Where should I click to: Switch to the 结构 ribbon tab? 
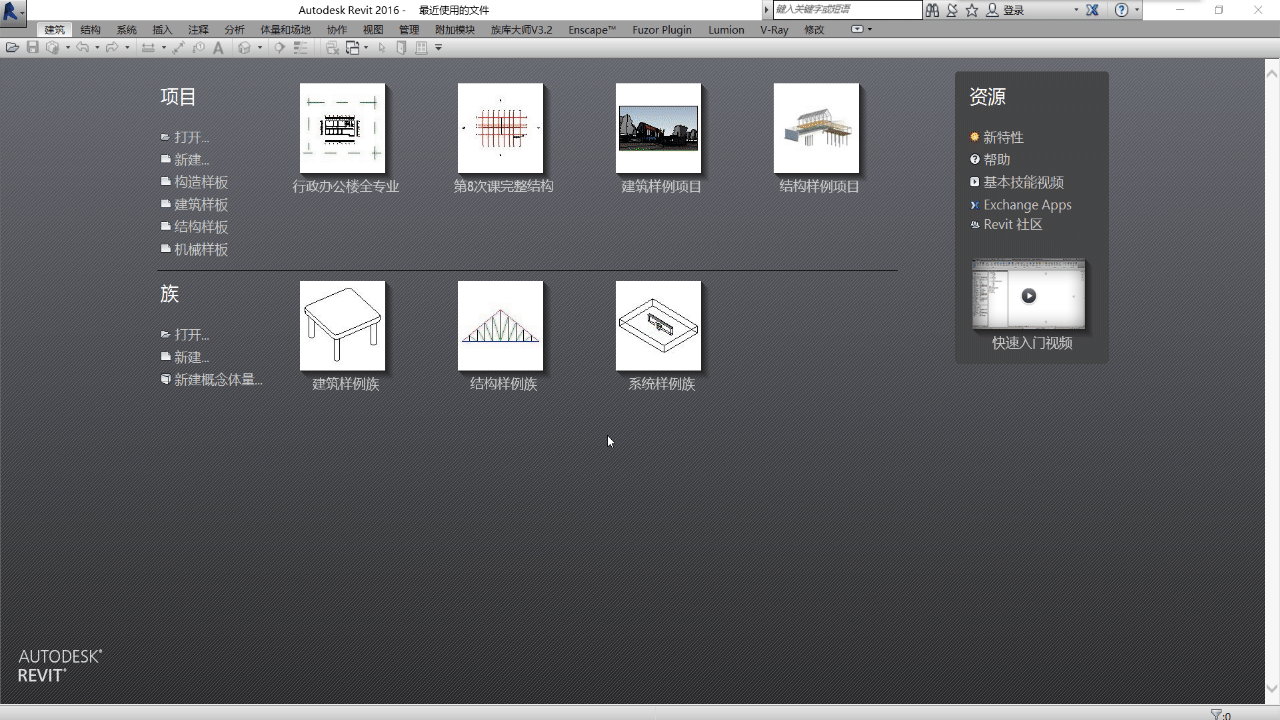click(x=90, y=30)
